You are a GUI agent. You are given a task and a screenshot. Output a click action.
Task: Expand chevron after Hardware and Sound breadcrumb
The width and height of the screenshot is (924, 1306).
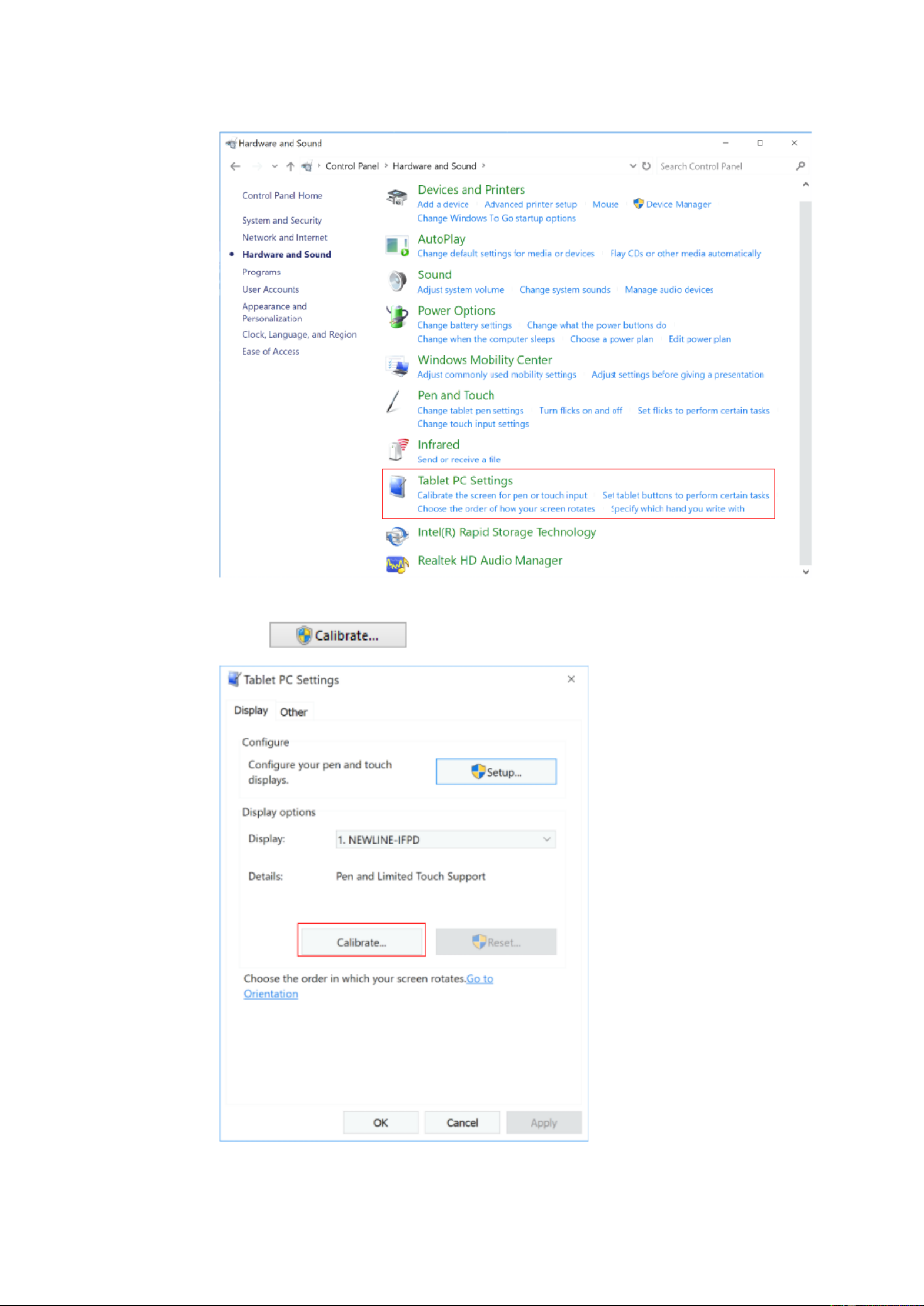(483, 166)
